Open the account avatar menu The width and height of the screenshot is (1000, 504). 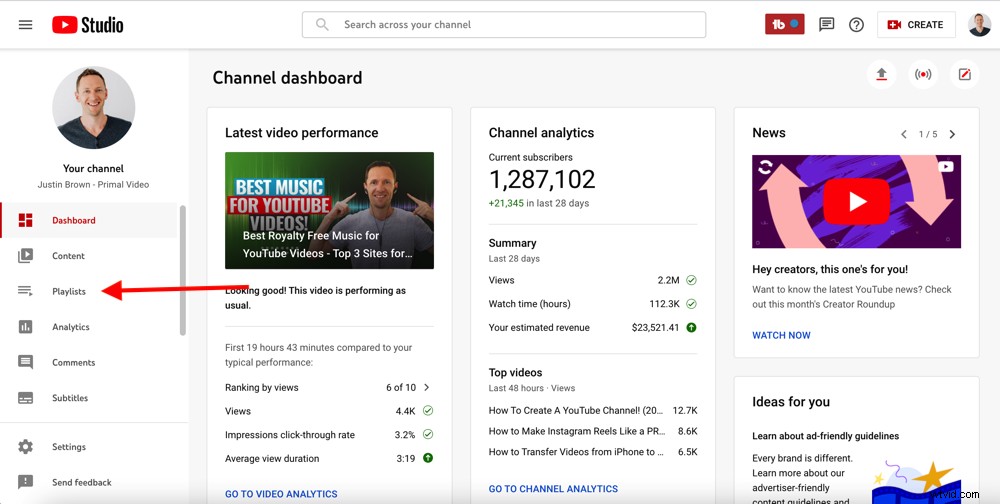(x=980, y=24)
